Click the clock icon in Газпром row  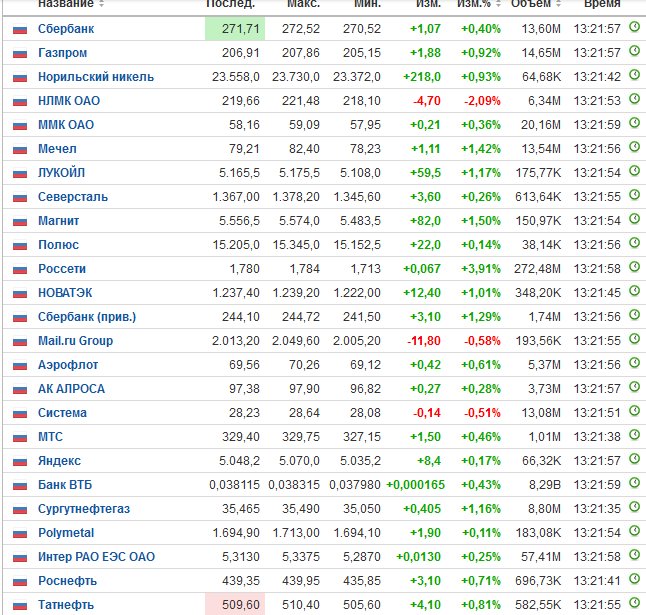click(x=634, y=51)
